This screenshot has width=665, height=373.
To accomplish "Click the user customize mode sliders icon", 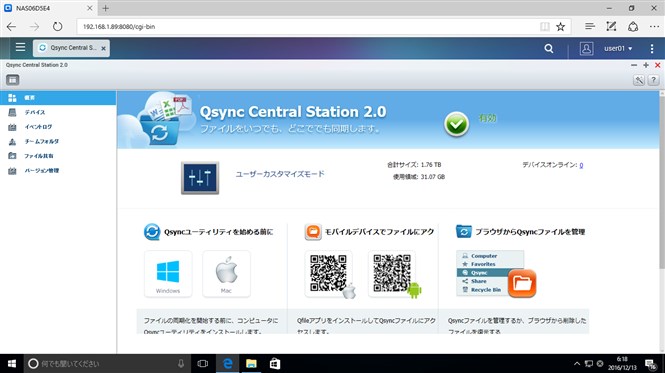I will [200, 178].
